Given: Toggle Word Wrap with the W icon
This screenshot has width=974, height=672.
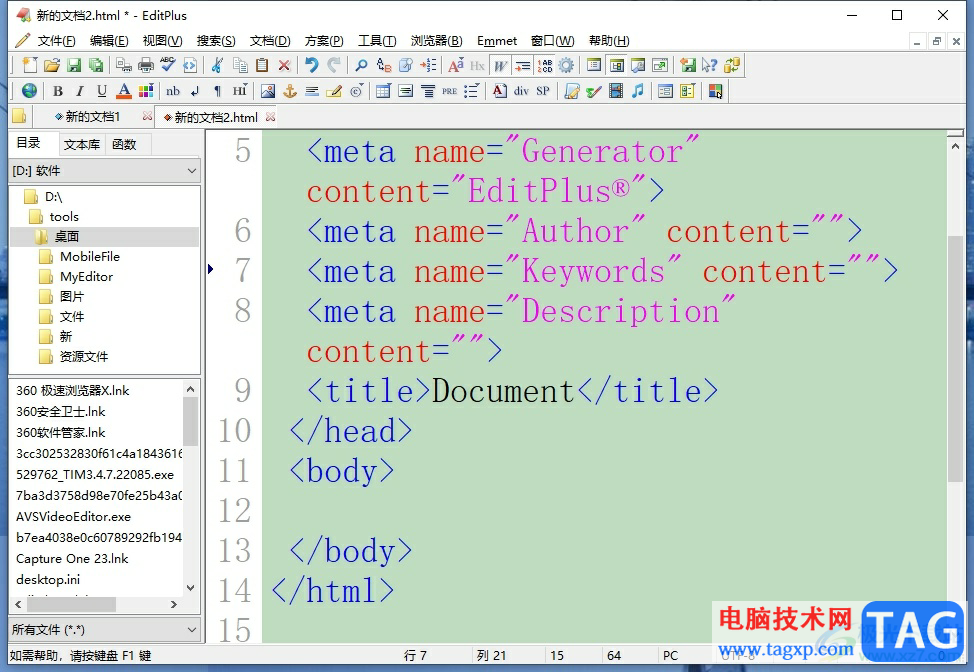Looking at the screenshot, I should coord(501,65).
